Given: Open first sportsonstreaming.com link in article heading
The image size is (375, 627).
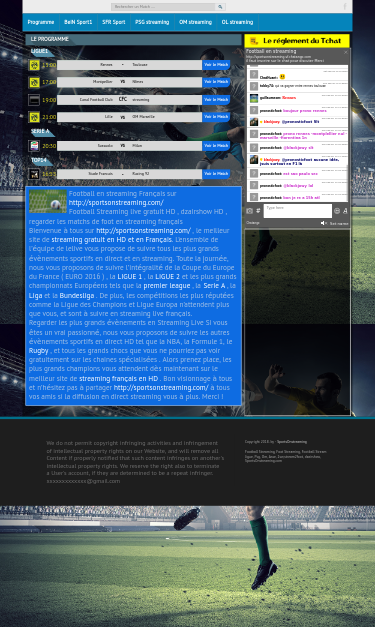Looking at the screenshot, I should [x=116, y=203].
